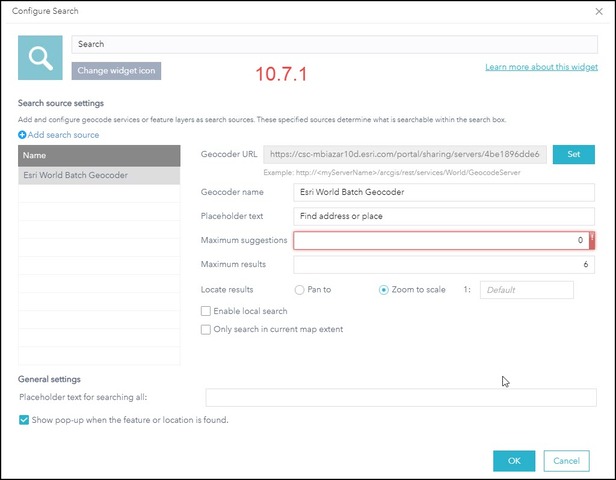
Task: Click the Example URL hint text
Action: tap(392, 172)
